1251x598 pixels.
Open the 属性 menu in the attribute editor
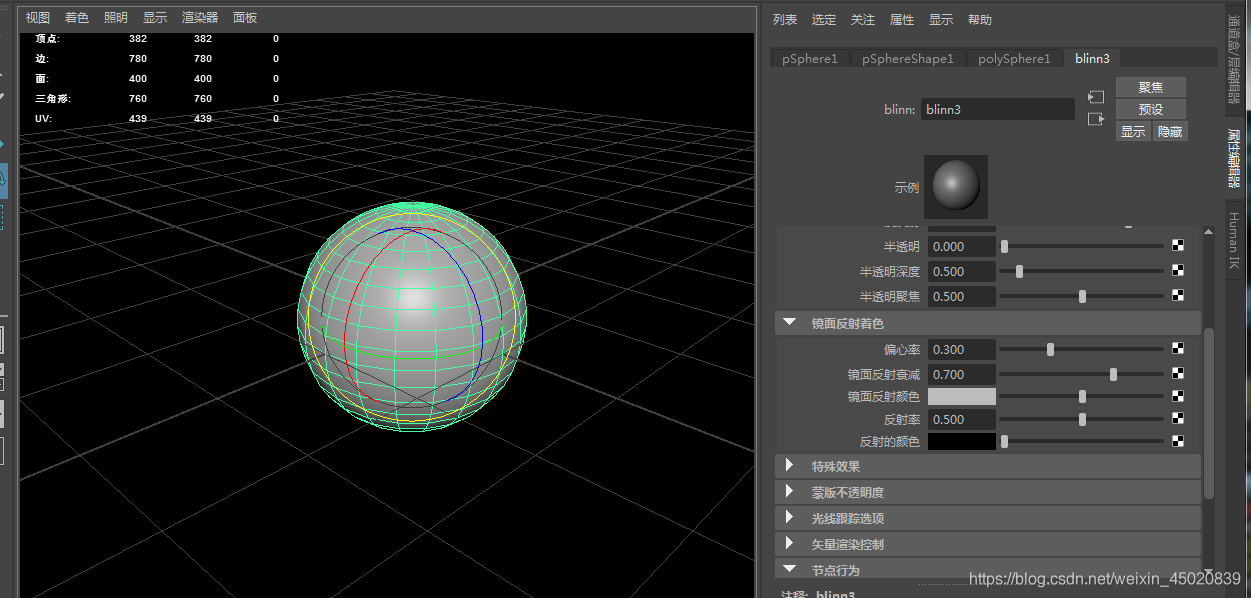[x=902, y=20]
